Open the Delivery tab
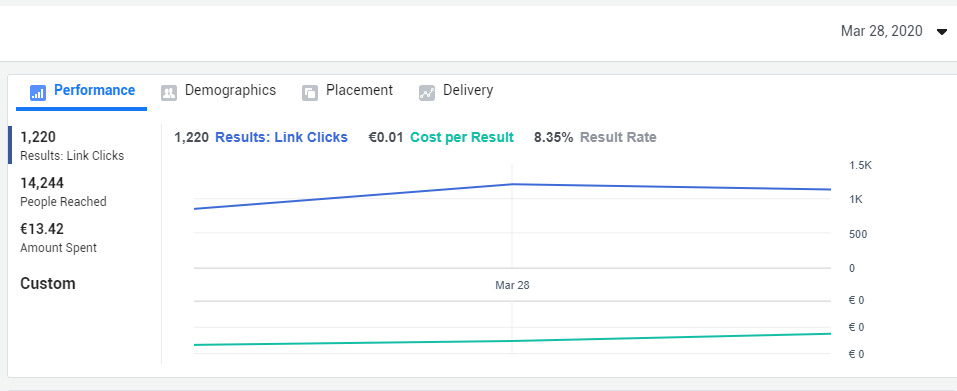 point(456,91)
